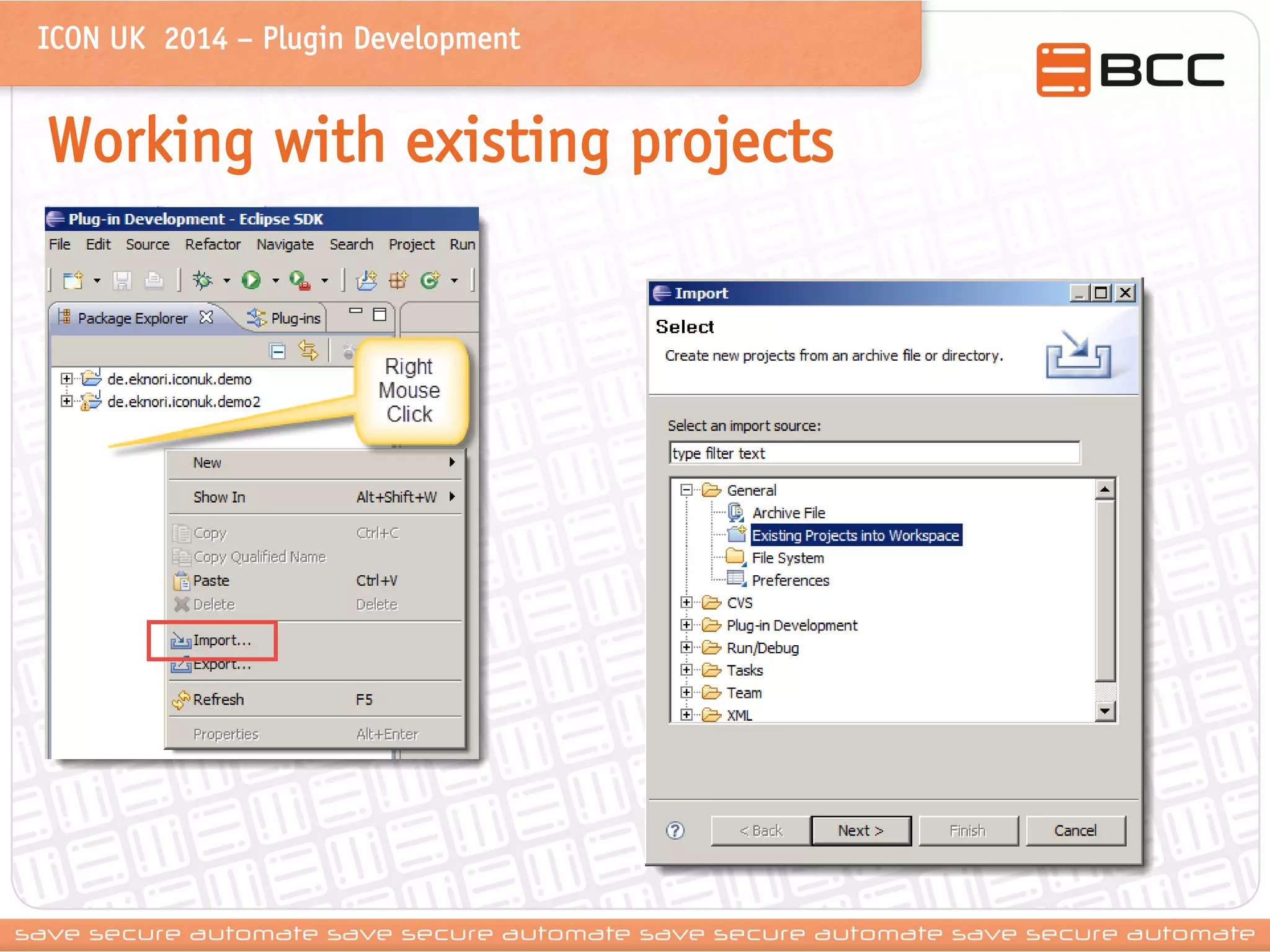
Task: Maximize the Package Explorer view
Action: 380,314
